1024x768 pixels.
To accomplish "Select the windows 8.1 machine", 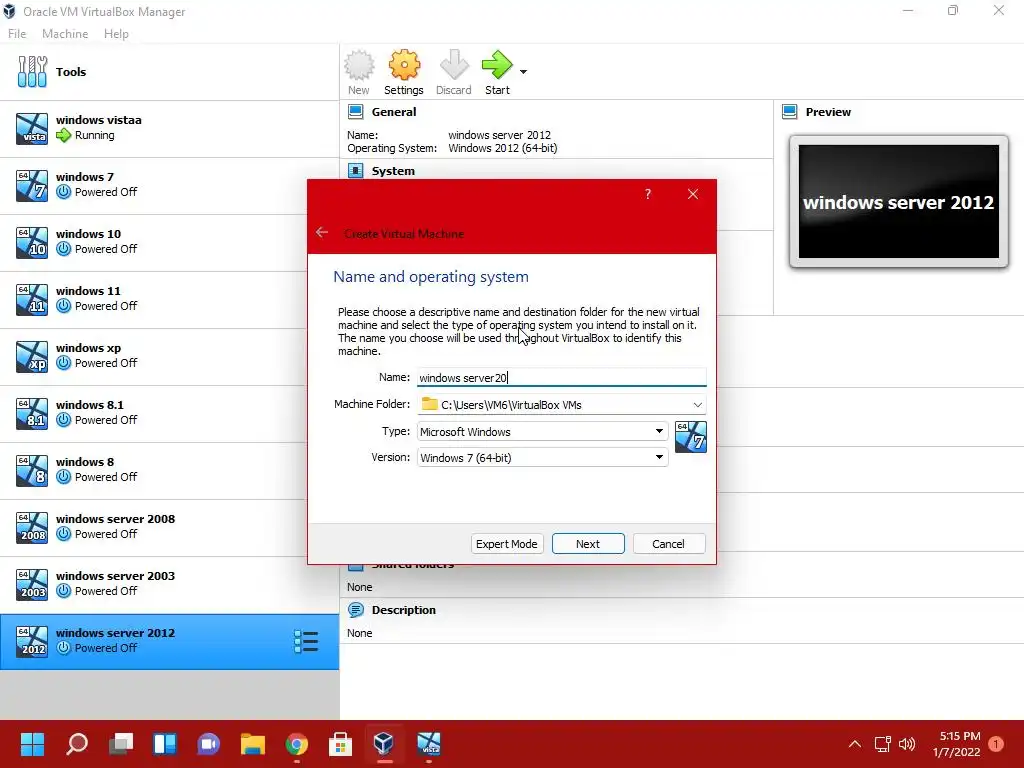I will pyautogui.click(x=169, y=413).
